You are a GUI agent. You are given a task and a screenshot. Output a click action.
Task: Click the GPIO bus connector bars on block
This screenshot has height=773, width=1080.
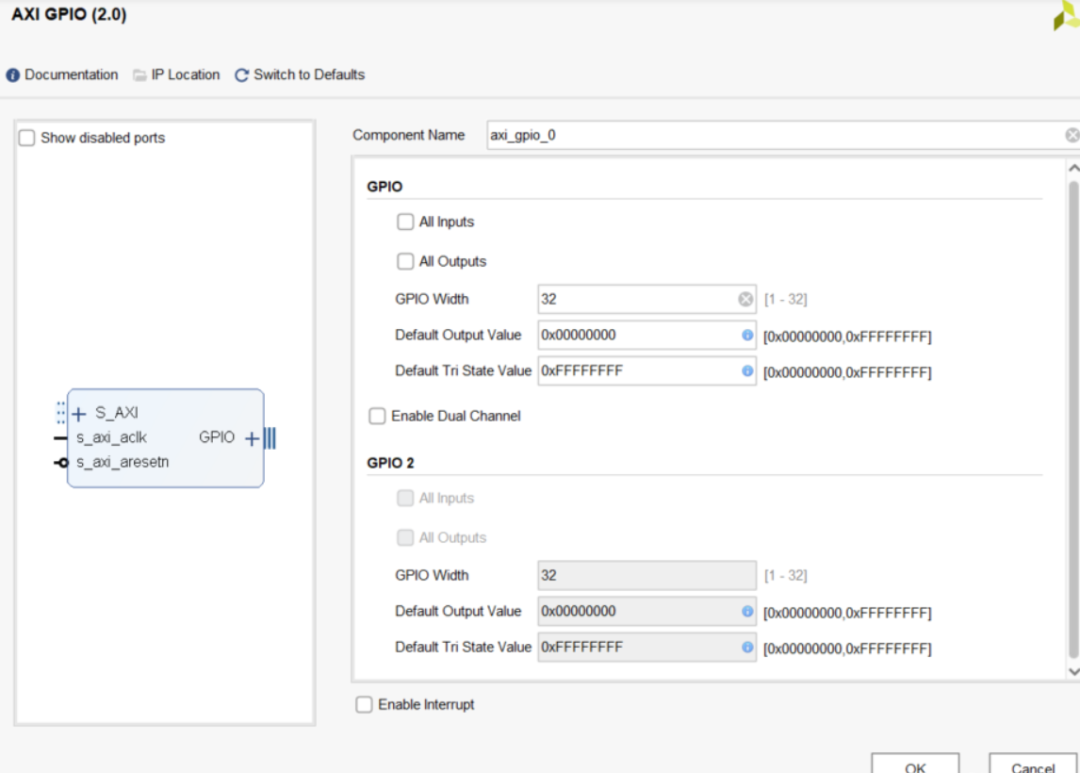(270, 438)
